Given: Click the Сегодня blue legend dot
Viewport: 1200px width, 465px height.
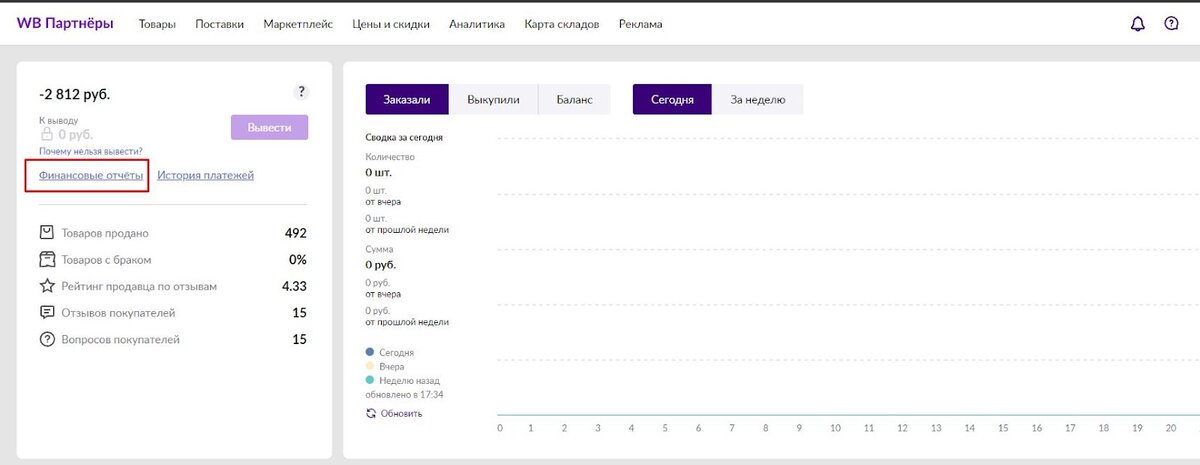Looking at the screenshot, I should tap(370, 352).
